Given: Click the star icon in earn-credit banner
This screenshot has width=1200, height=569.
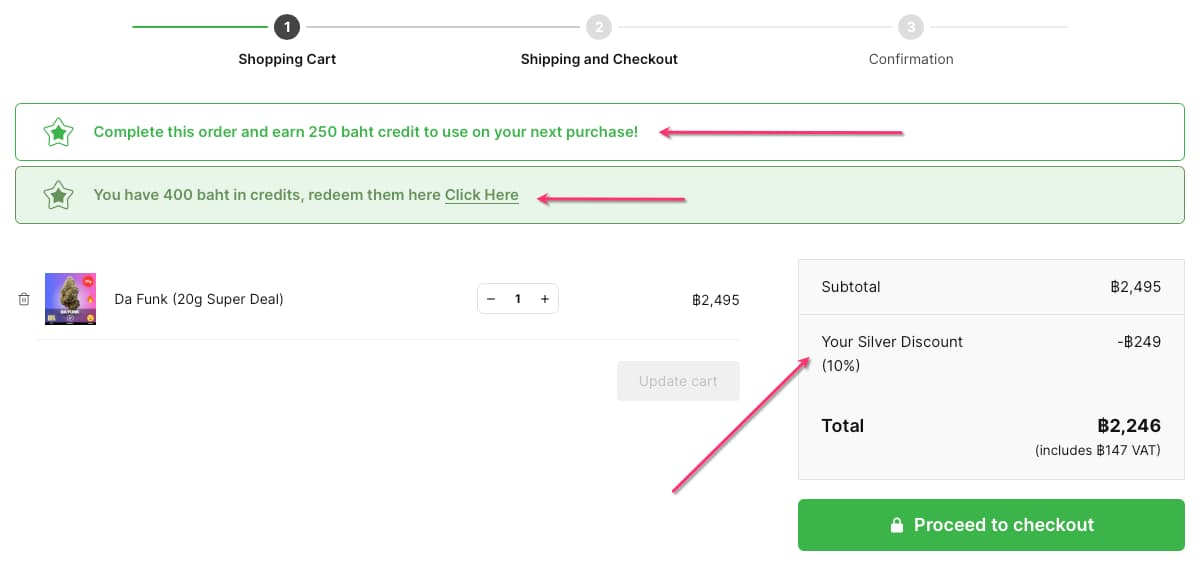Looking at the screenshot, I should pos(59,132).
